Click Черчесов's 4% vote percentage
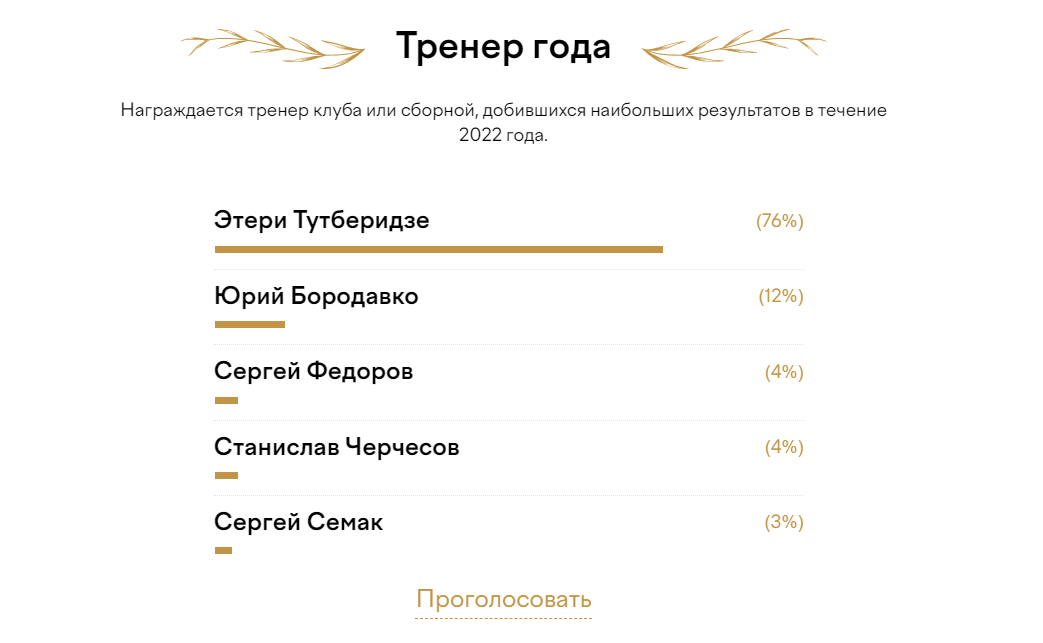Viewport: 1043px width, 643px height. [x=784, y=447]
